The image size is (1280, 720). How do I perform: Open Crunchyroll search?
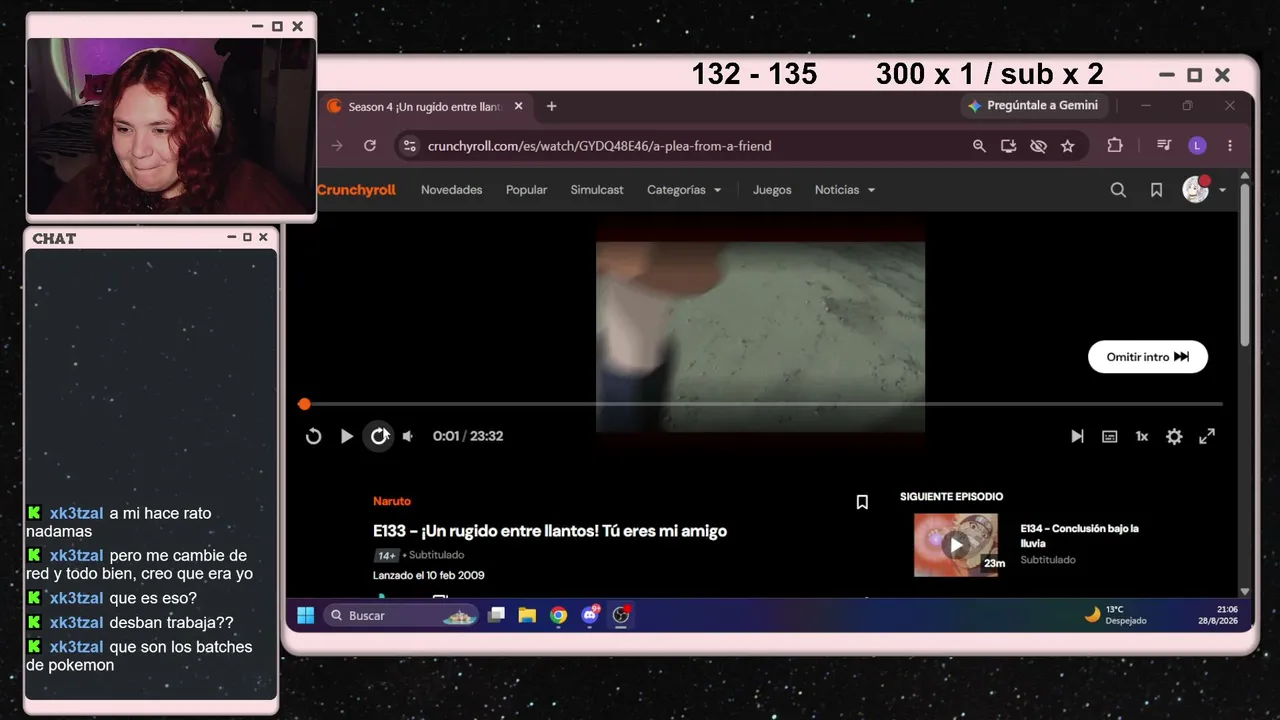click(x=1118, y=190)
